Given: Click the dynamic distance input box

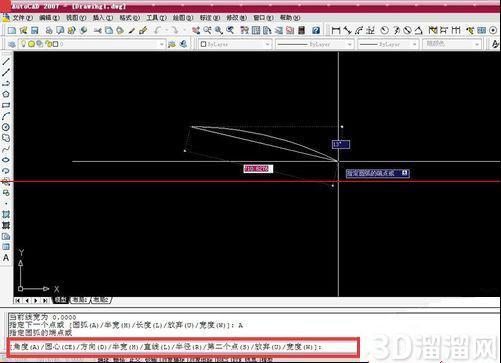Looking at the screenshot, I should coord(258,169).
